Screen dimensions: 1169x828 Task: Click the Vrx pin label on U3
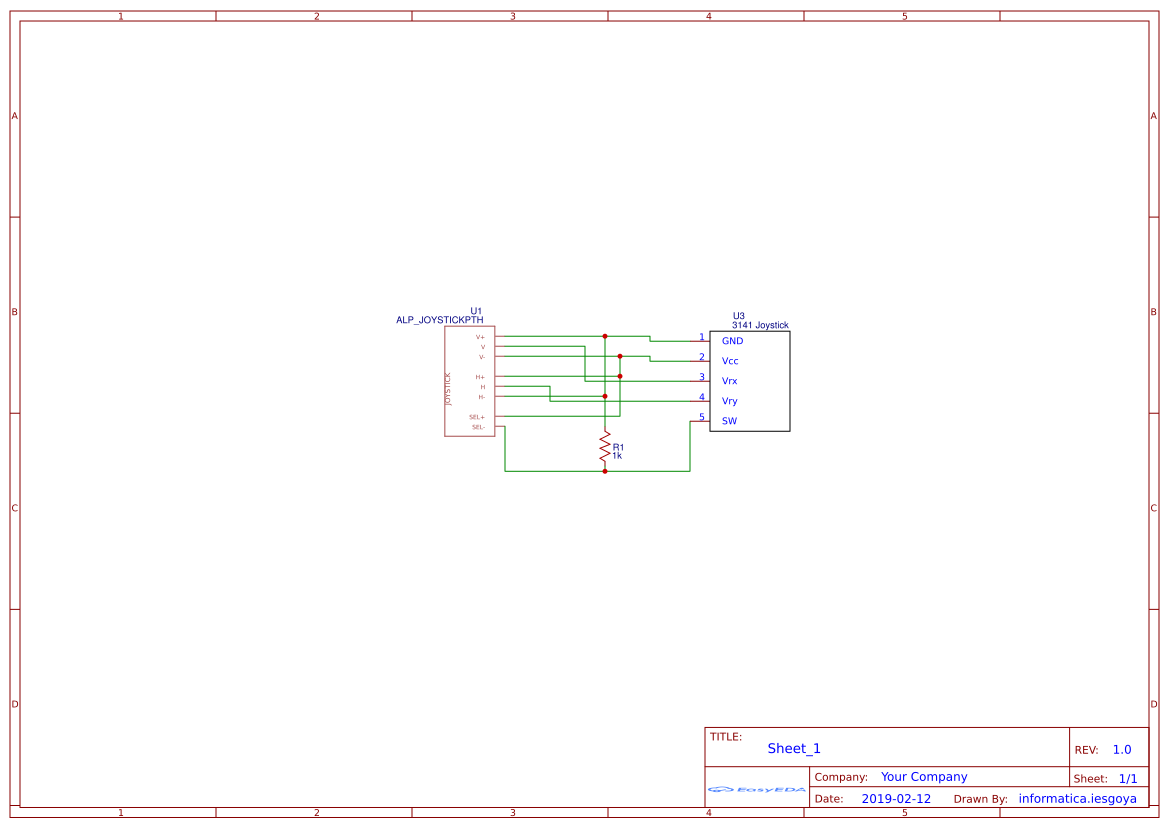[x=729, y=381]
